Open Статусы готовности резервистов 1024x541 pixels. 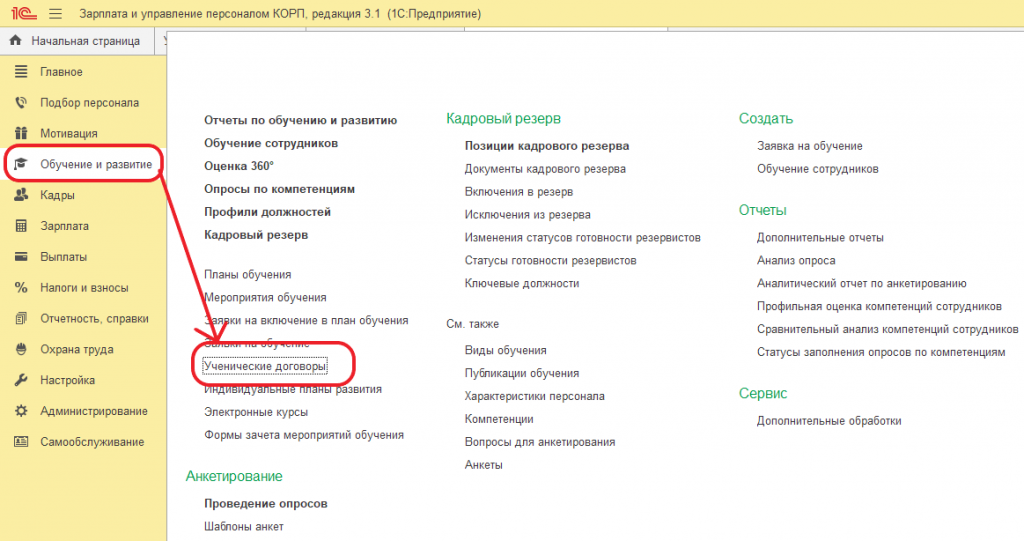click(x=551, y=261)
